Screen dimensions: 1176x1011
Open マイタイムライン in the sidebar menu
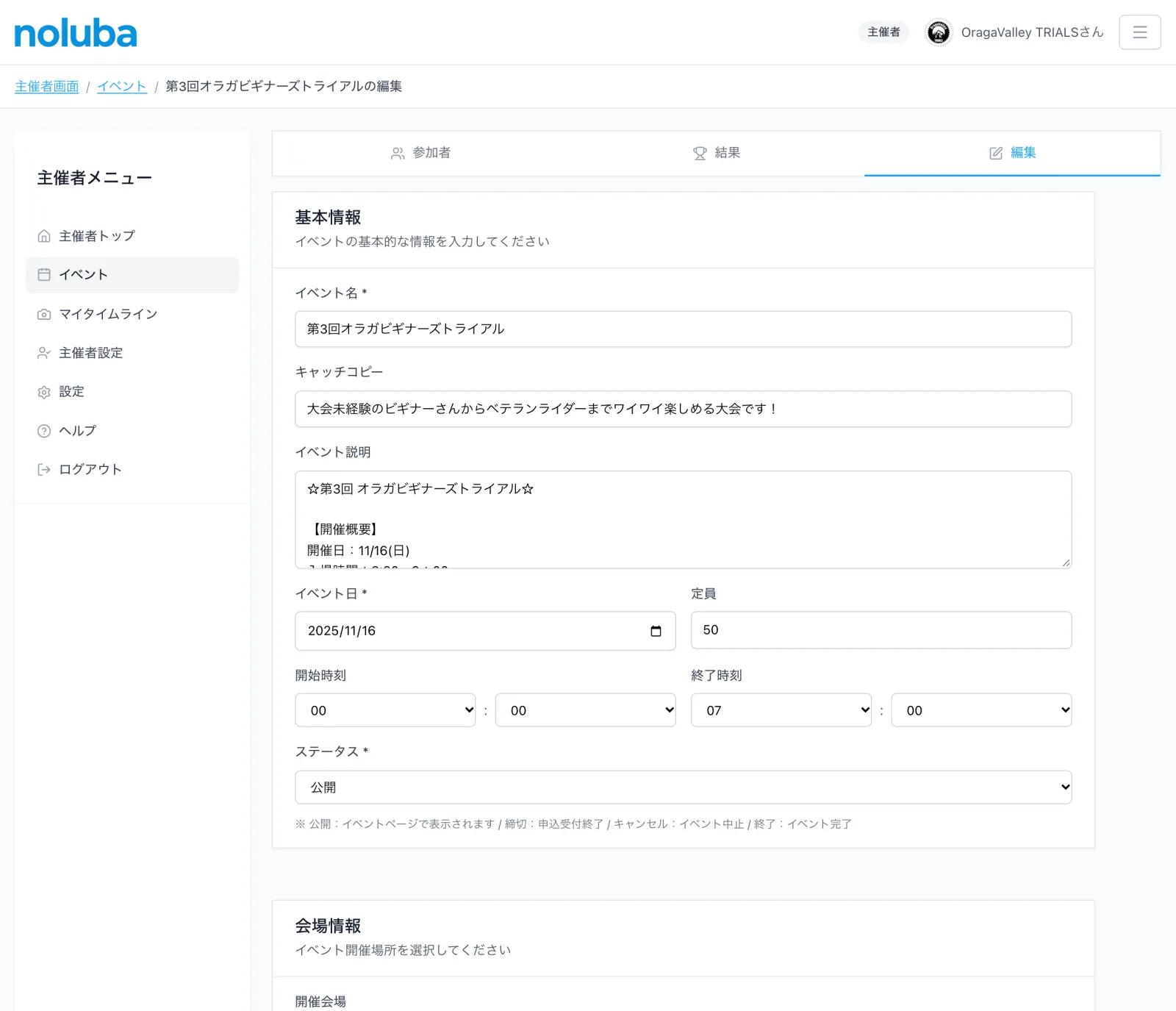coord(132,314)
